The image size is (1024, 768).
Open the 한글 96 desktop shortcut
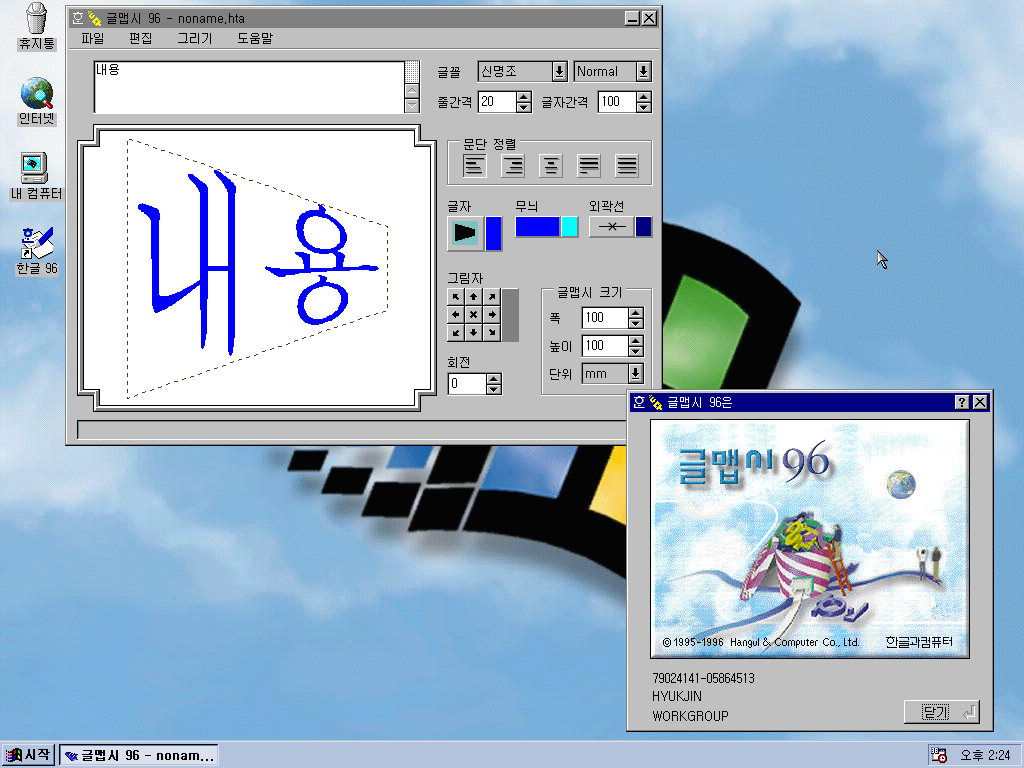(37, 251)
